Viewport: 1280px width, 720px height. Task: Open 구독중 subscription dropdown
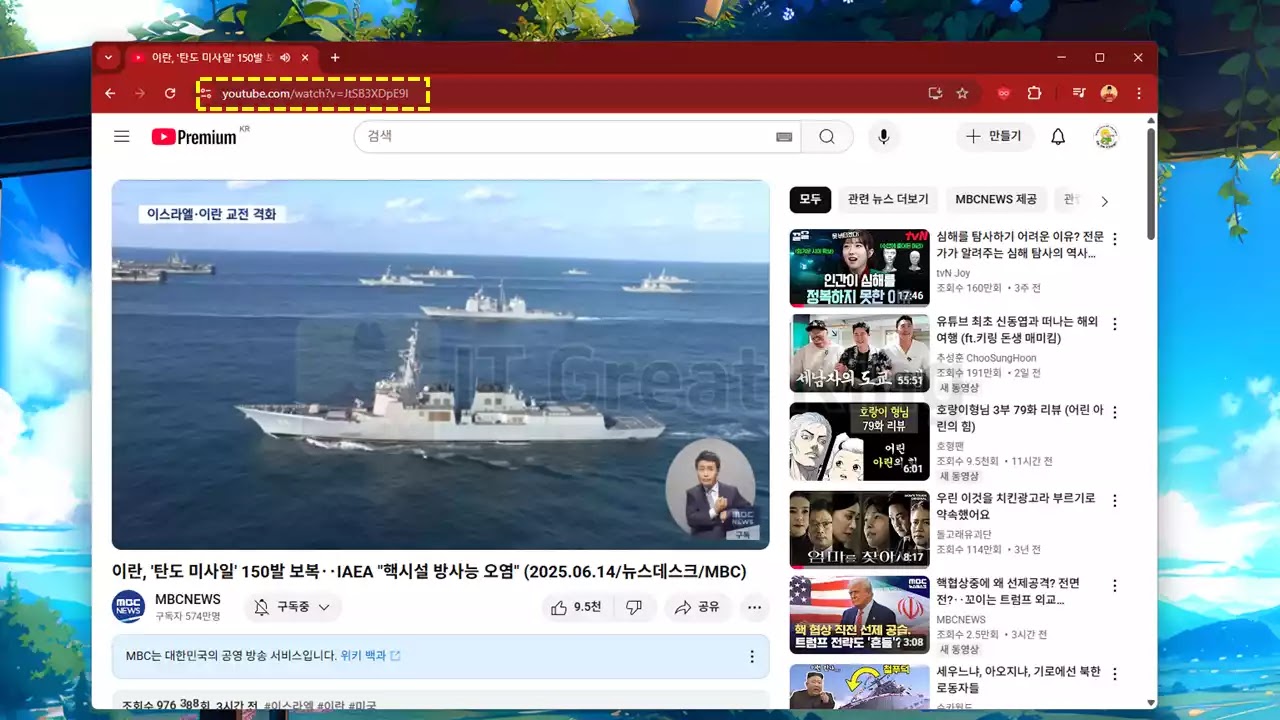pos(293,607)
